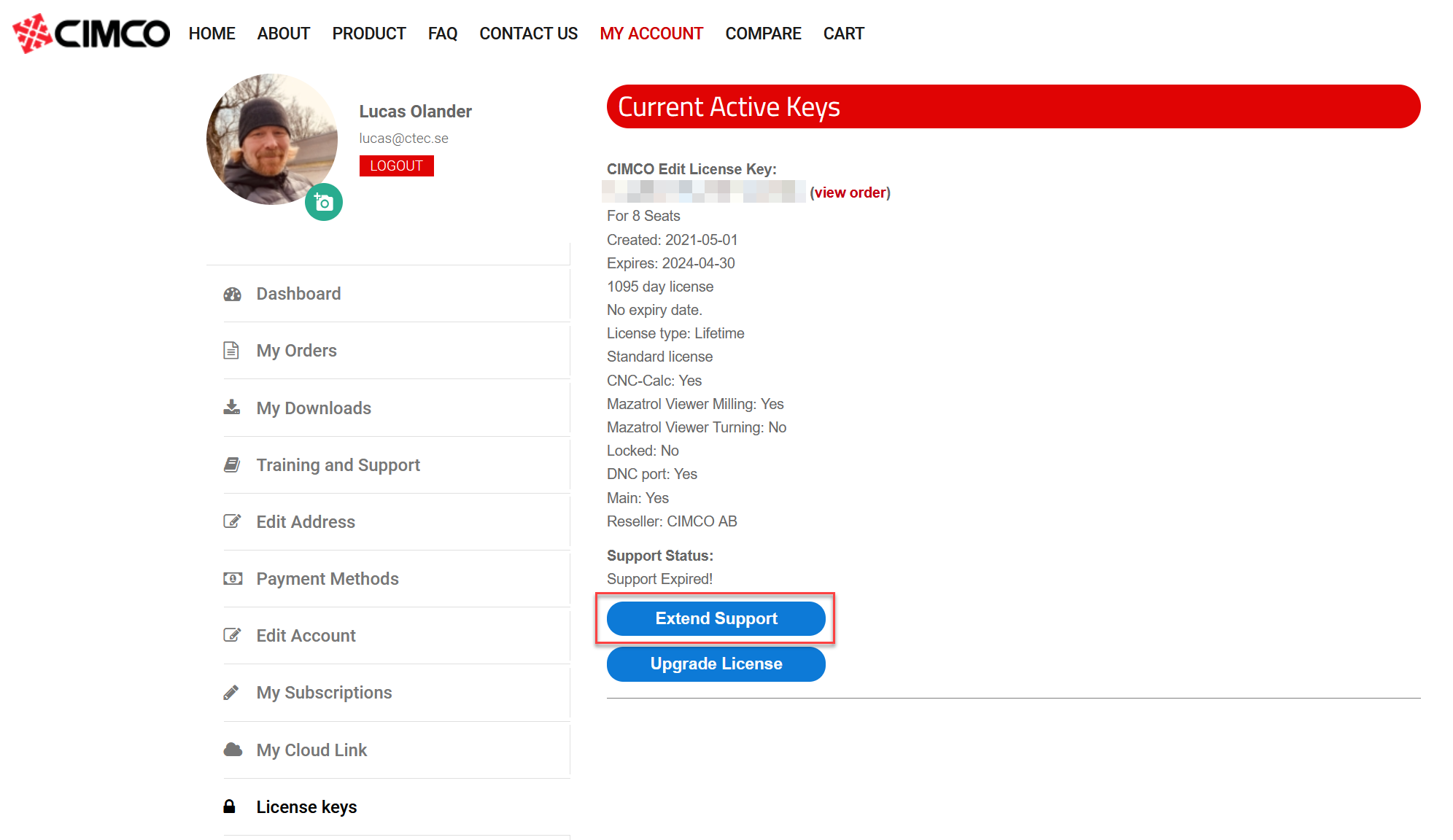This screenshot has height=840, width=1453.
Task: Click the Edit Address pencil icon
Action: [232, 521]
